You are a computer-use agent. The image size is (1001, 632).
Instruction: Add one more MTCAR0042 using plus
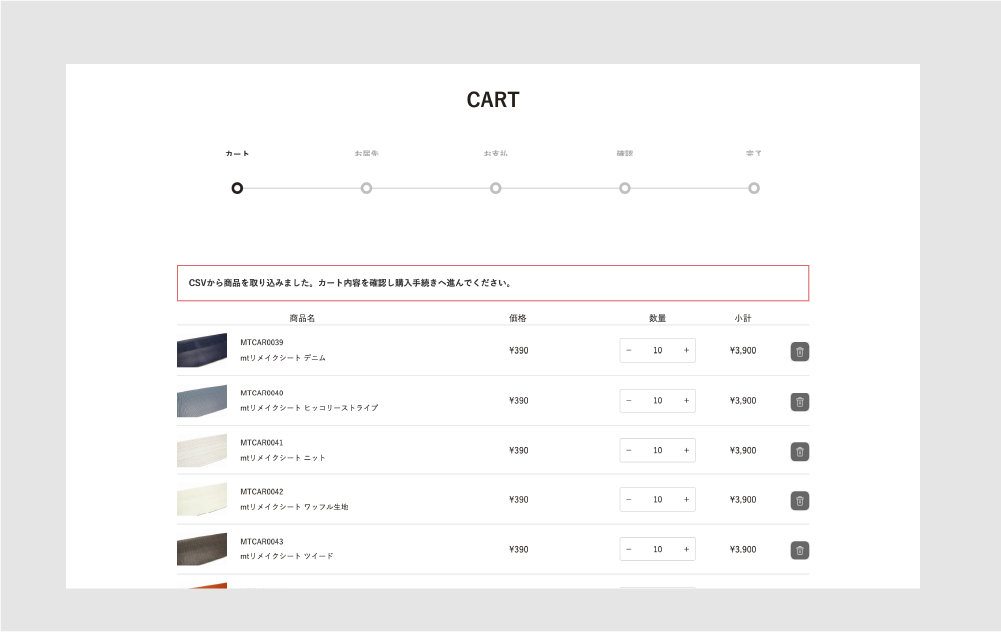coord(686,500)
